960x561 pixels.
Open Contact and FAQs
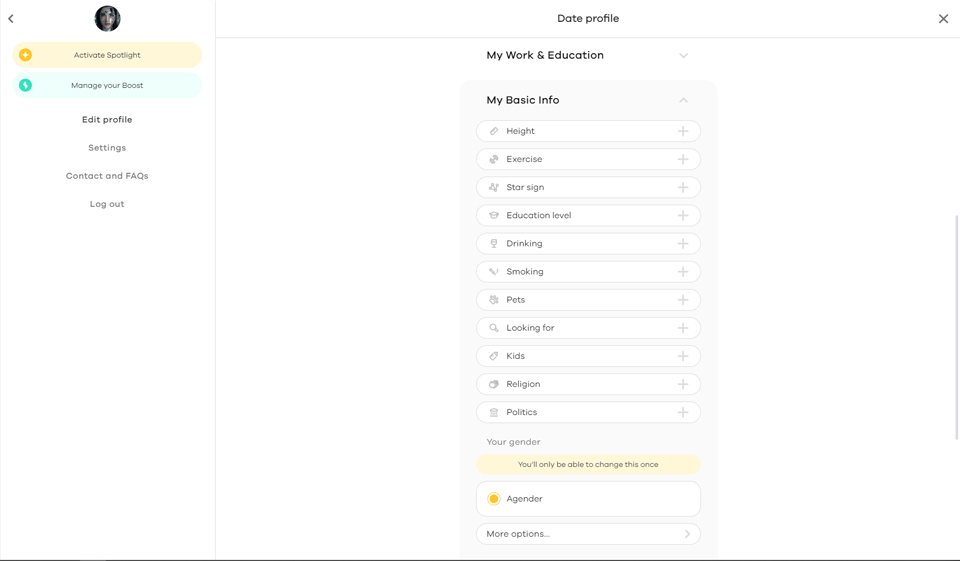pos(107,176)
